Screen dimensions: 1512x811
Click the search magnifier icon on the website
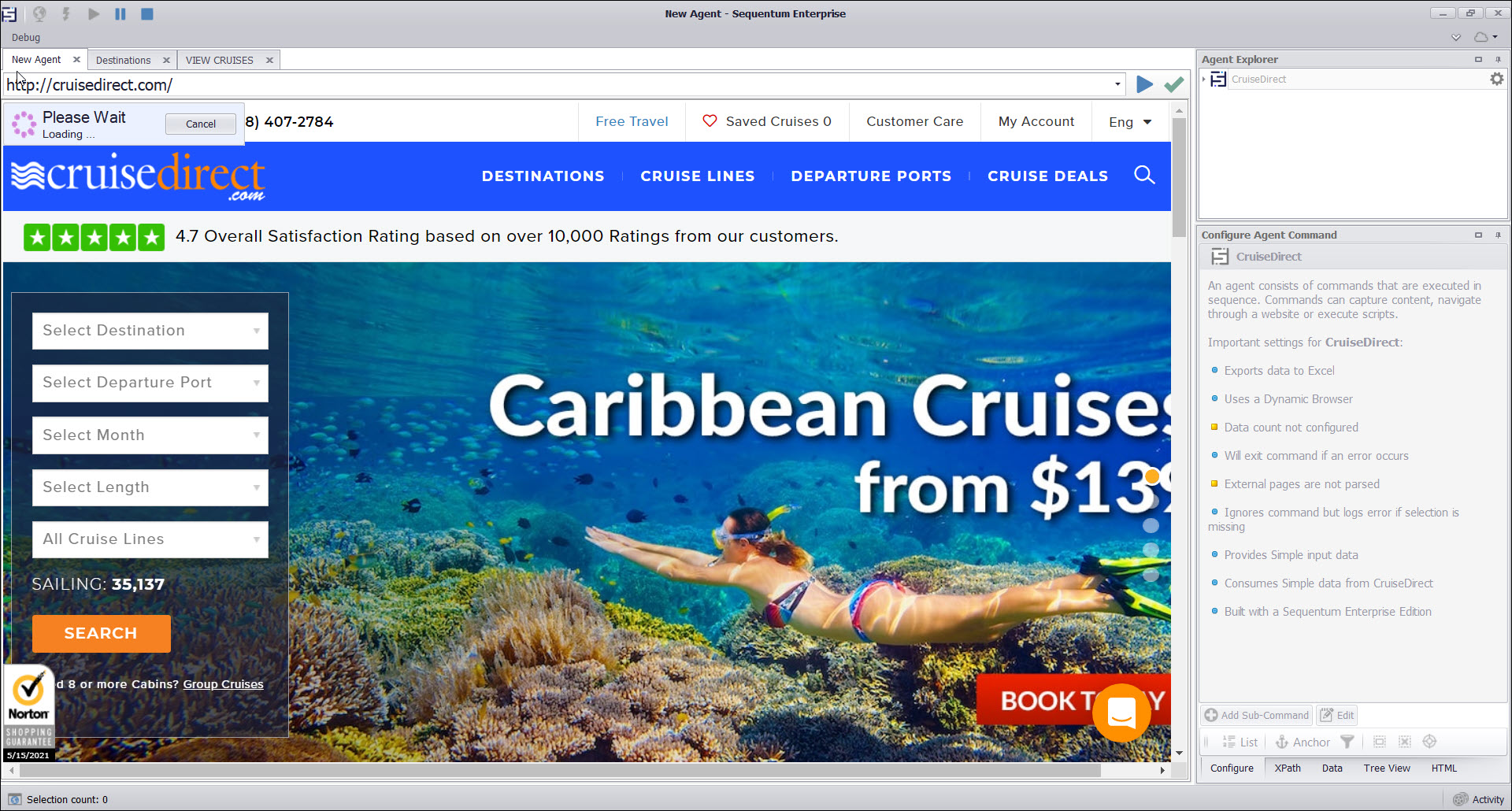pyautogui.click(x=1144, y=175)
